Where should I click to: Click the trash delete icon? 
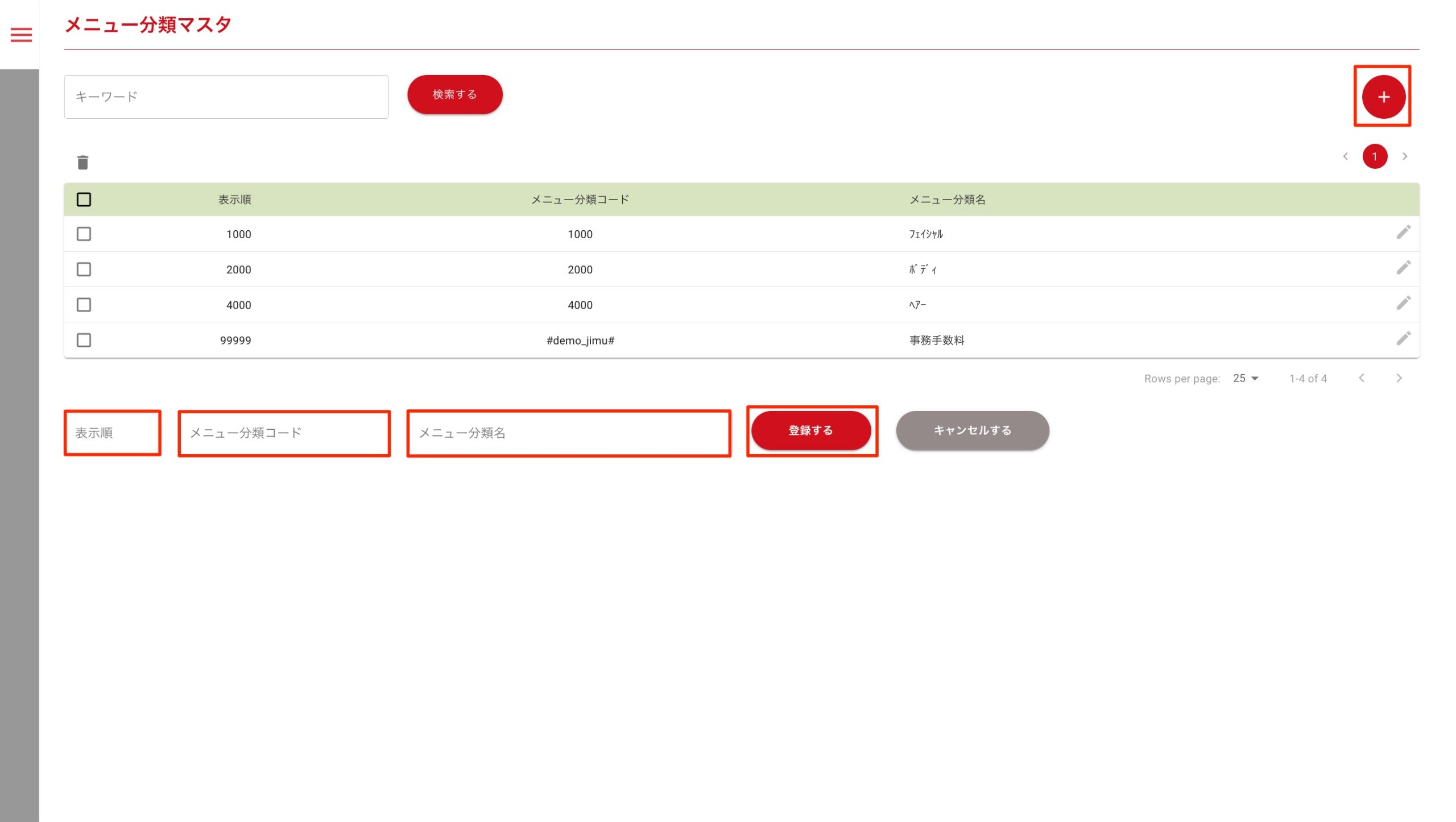83,163
